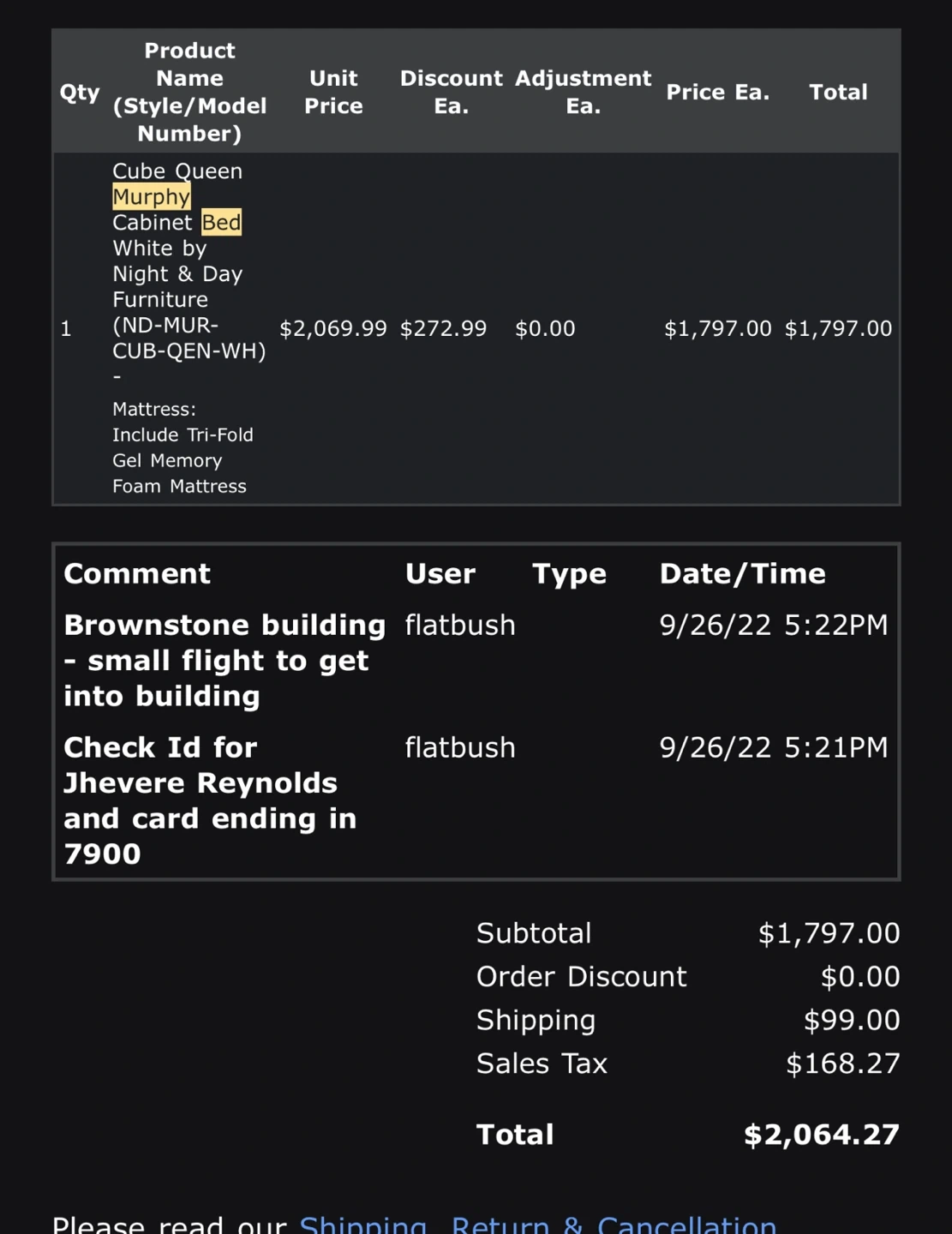Select the $272.99 discount amount
The height and width of the screenshot is (1234, 952).
(443, 329)
